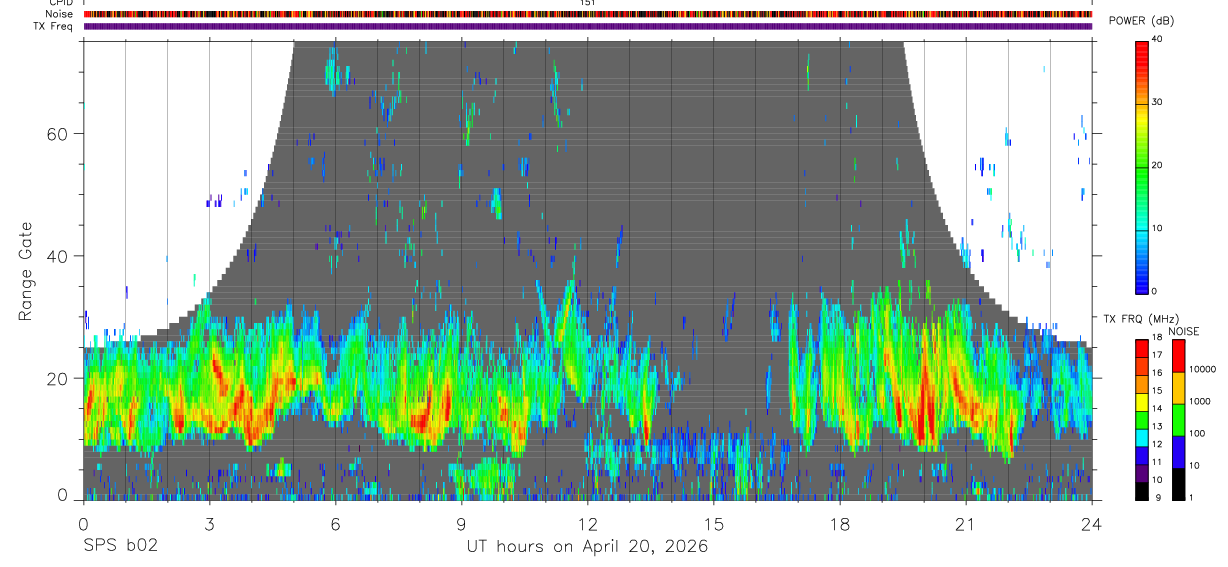Click the "21" UT hour tick label
Image resolution: width=1228 pixels, height=567 pixels.
coord(965,523)
